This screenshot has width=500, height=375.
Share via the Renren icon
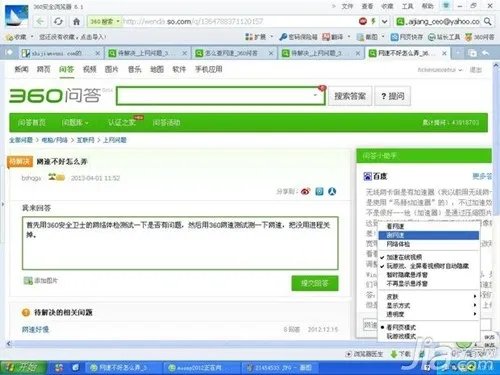click(x=332, y=191)
